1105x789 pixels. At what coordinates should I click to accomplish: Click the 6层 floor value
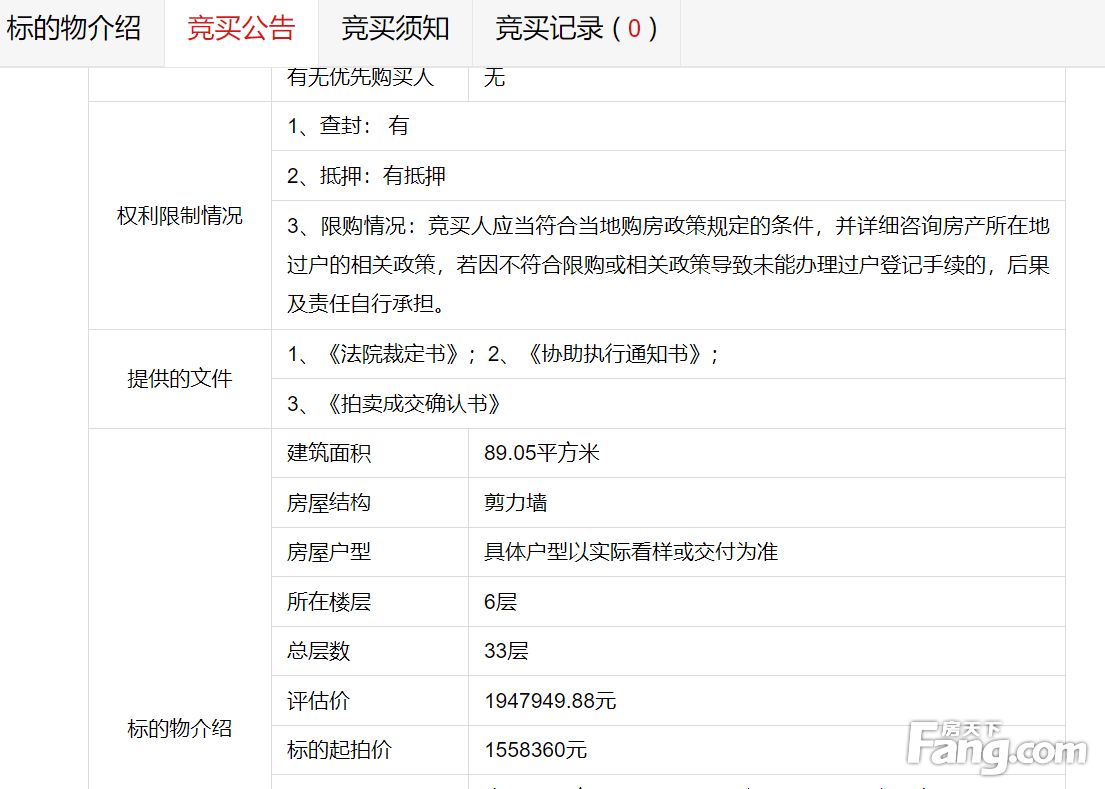tap(500, 602)
